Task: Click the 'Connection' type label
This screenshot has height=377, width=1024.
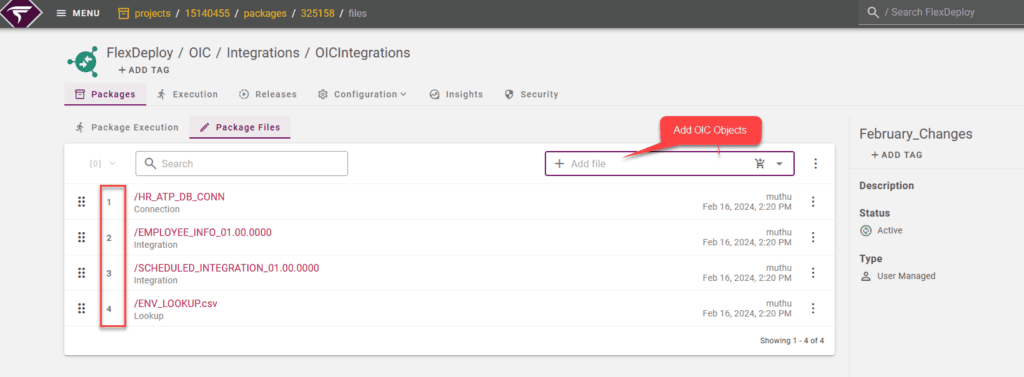Action: [x=157, y=209]
